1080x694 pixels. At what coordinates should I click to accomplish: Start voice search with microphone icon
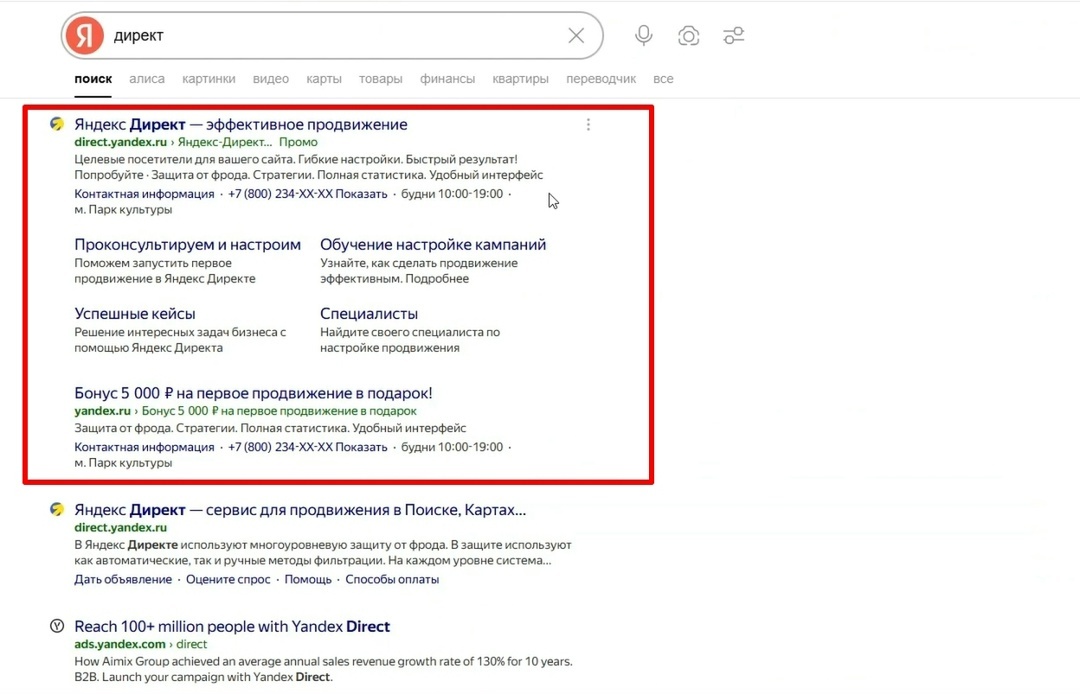(x=643, y=35)
